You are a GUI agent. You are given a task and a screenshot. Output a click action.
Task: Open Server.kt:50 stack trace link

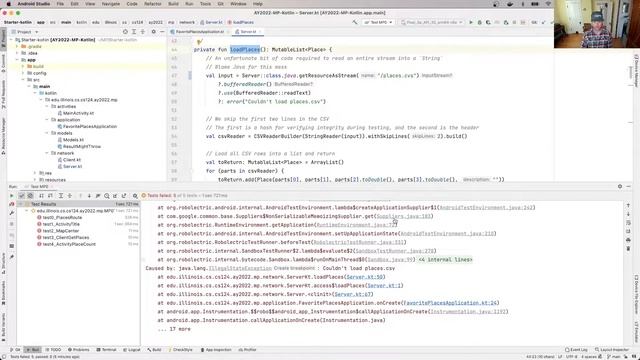coord(364,277)
